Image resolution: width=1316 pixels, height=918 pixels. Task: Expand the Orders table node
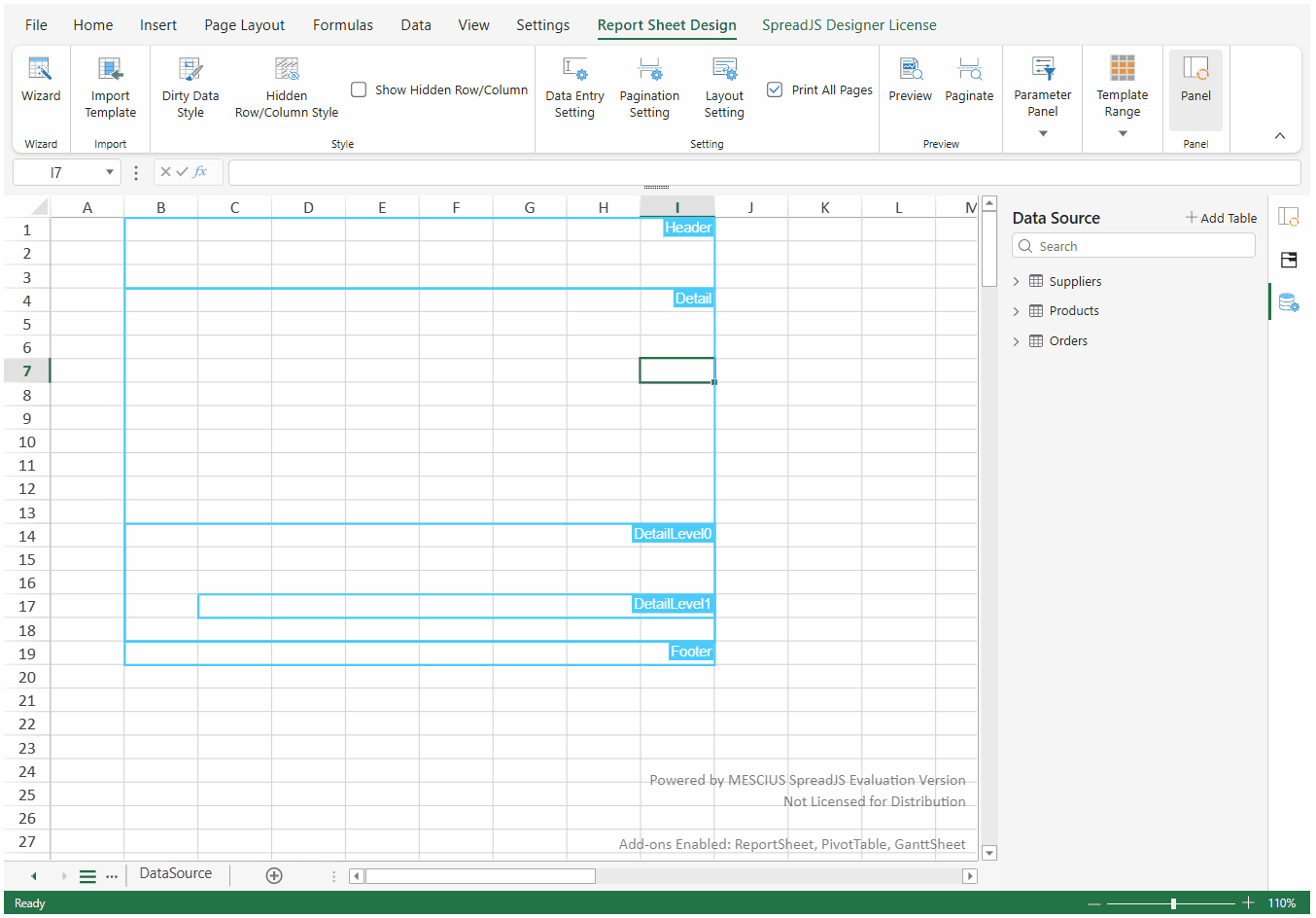coord(1017,341)
